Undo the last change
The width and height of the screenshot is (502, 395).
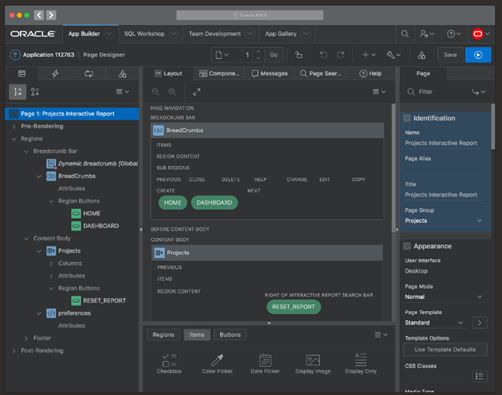click(x=323, y=55)
